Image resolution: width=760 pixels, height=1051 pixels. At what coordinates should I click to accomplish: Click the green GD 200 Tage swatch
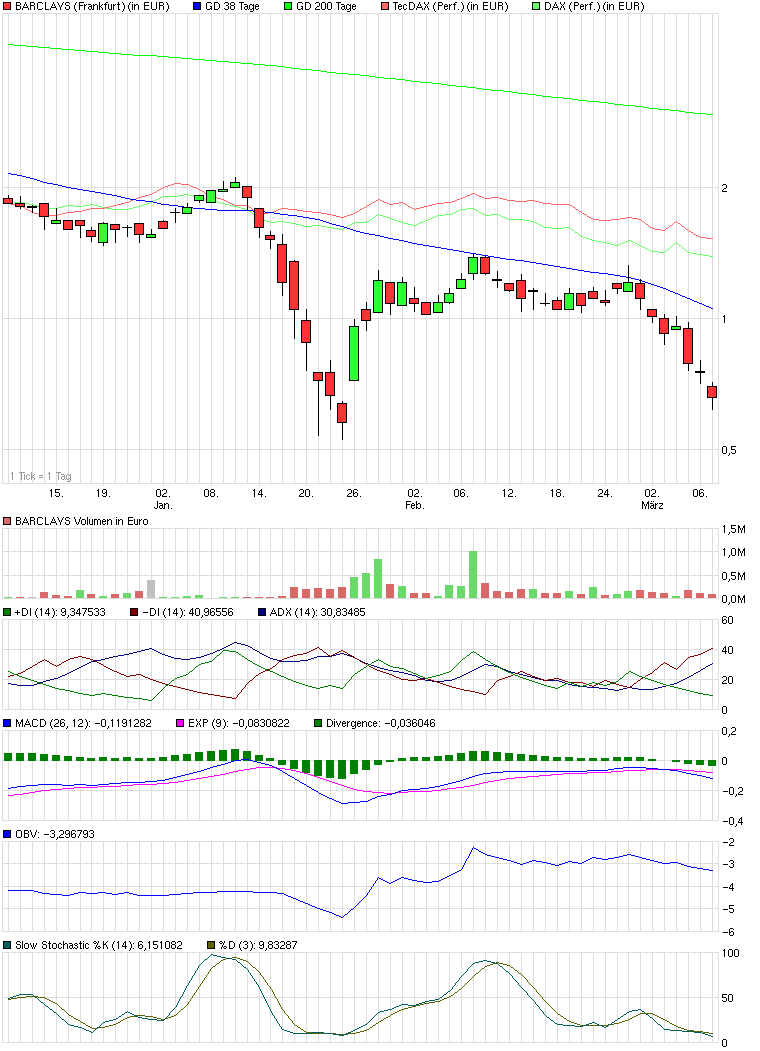point(288,7)
